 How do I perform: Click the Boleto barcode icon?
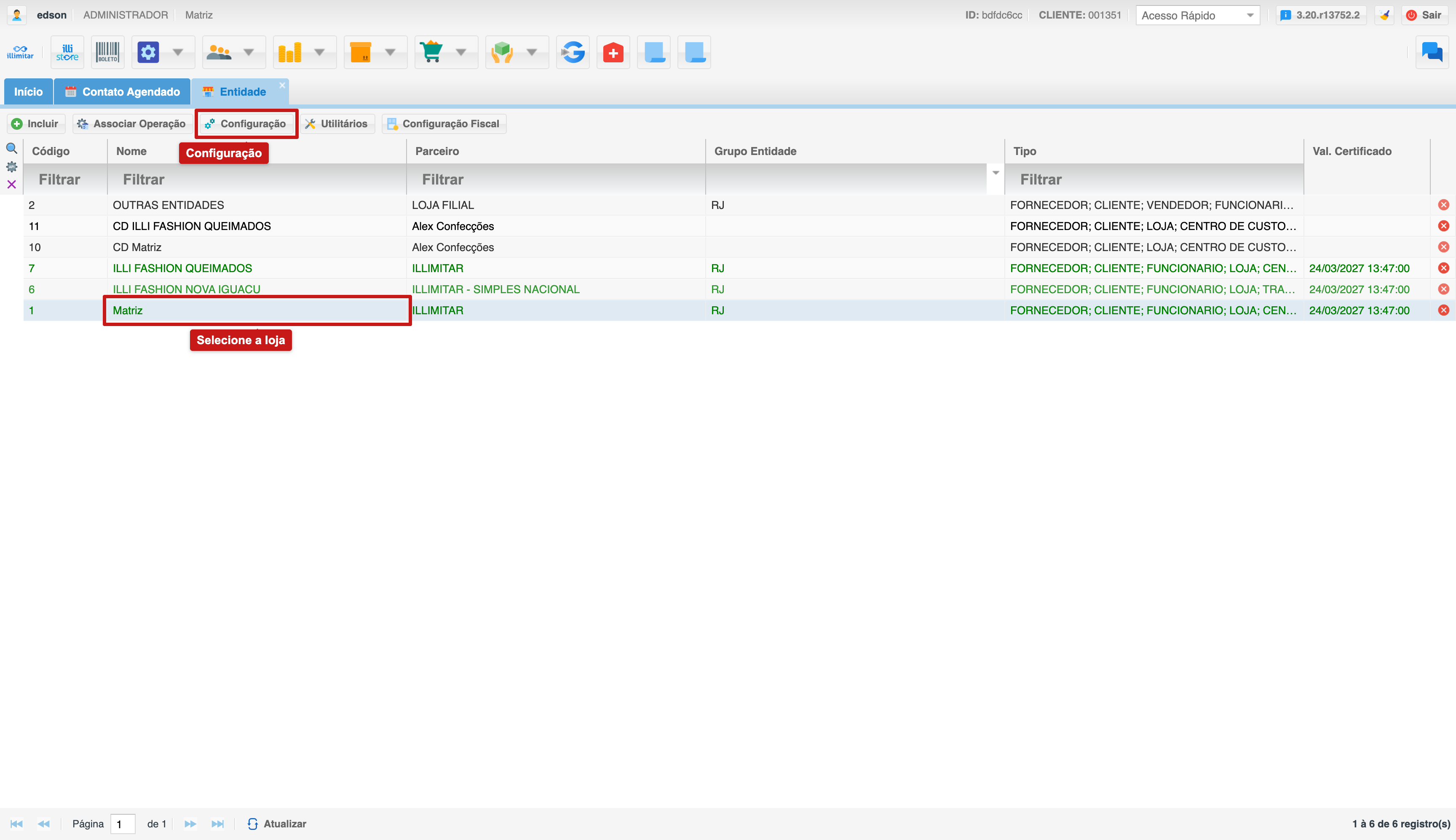108,53
